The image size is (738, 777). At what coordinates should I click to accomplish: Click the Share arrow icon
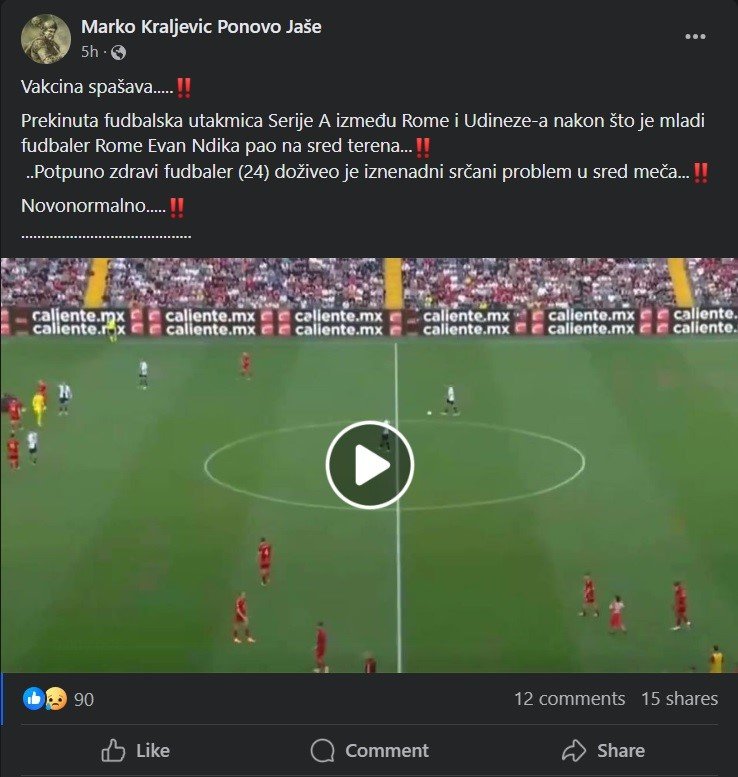[x=574, y=750]
